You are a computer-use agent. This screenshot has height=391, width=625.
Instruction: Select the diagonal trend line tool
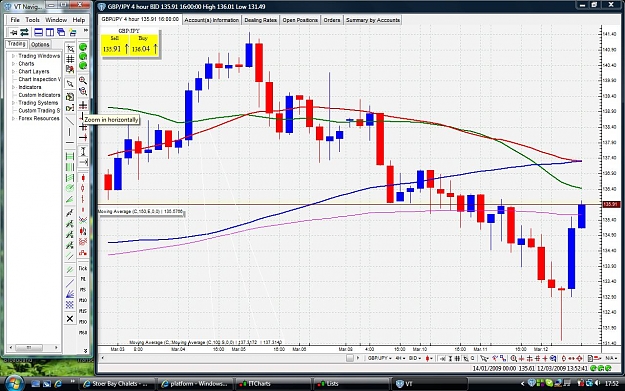pyautogui.click(x=70, y=120)
